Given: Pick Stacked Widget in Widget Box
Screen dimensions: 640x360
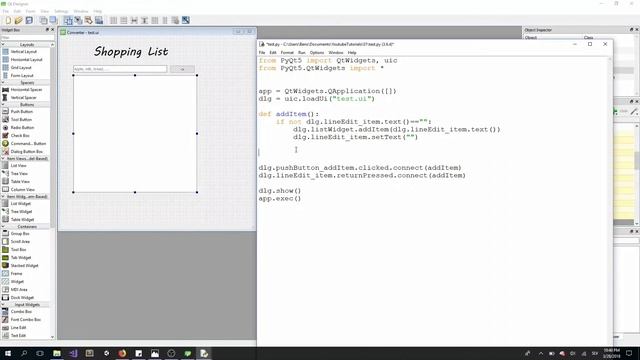Looking at the screenshot, I should tap(25, 265).
